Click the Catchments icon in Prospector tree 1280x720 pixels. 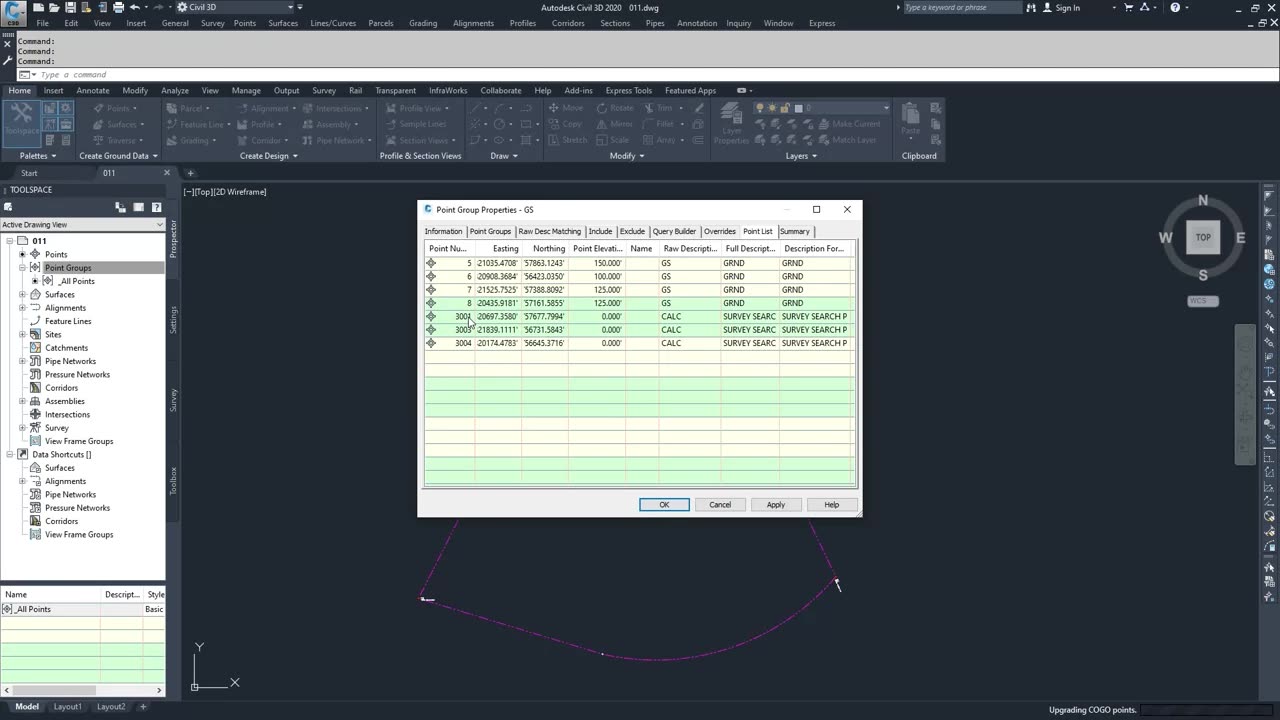coord(35,347)
